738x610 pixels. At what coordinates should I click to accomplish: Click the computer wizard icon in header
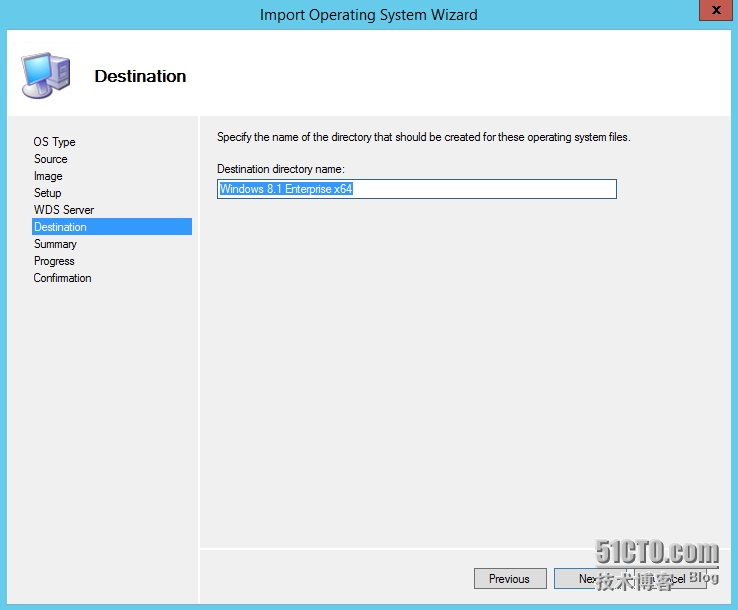[x=46, y=75]
